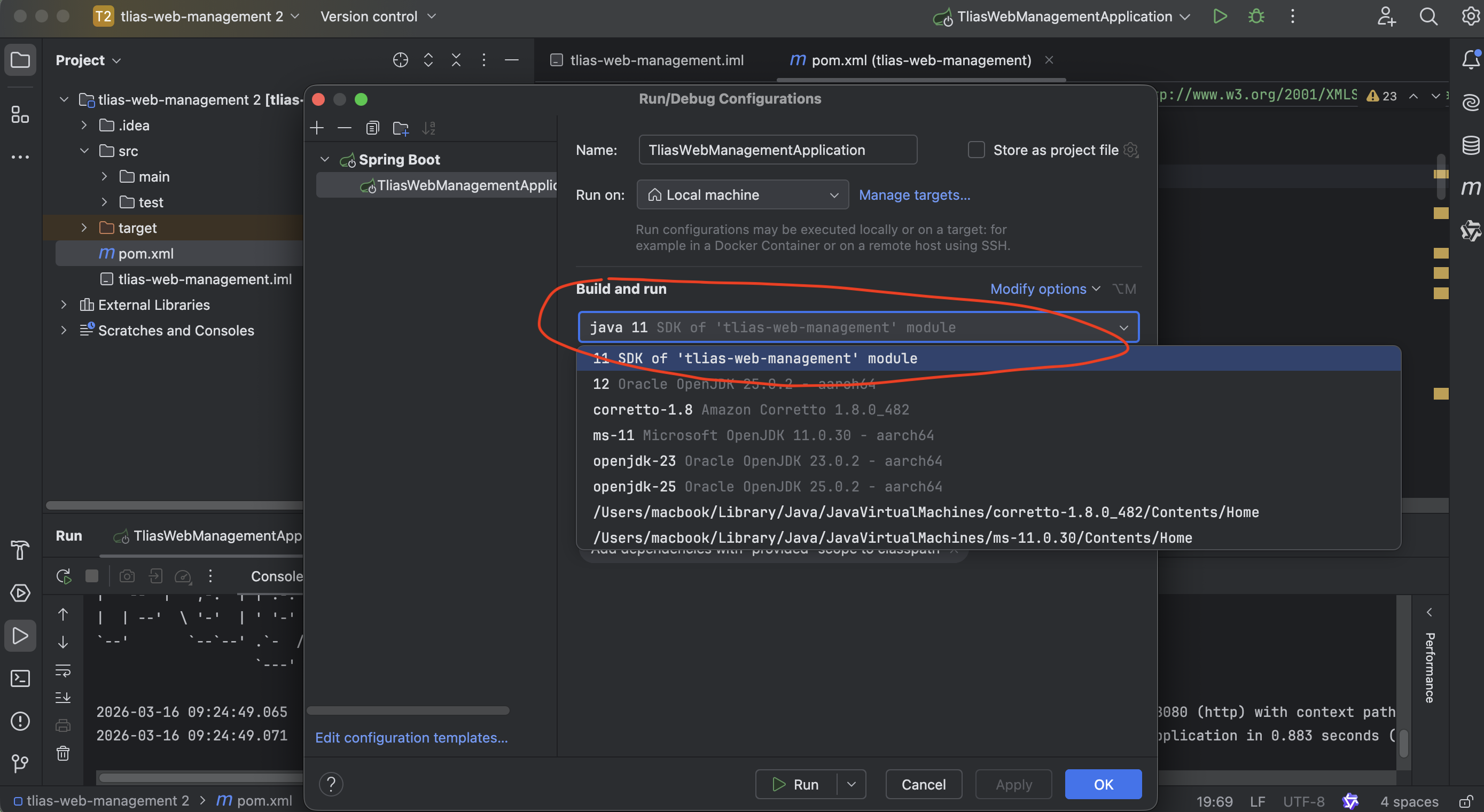Select corretto-1.8 Amazon Corretto option
Image resolution: width=1484 pixels, height=812 pixels.
988,409
